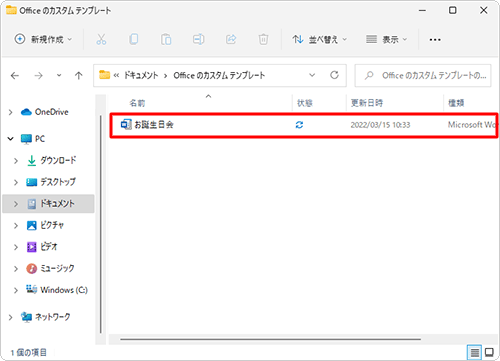
Task: Click the Copy icon in toolbar
Action: pyautogui.click(x=134, y=39)
